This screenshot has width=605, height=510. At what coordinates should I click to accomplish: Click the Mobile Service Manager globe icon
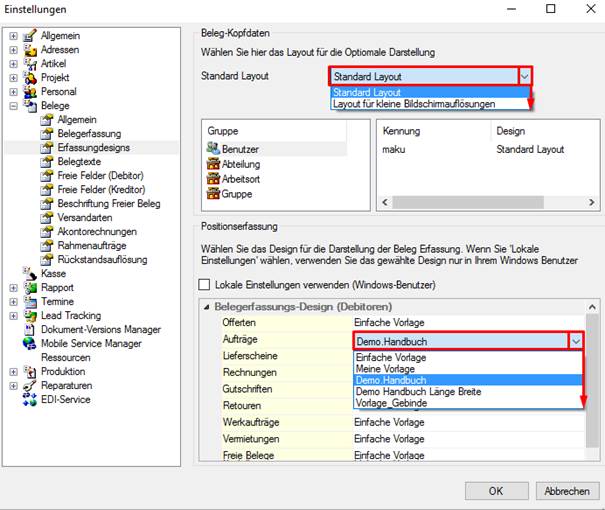(29, 343)
